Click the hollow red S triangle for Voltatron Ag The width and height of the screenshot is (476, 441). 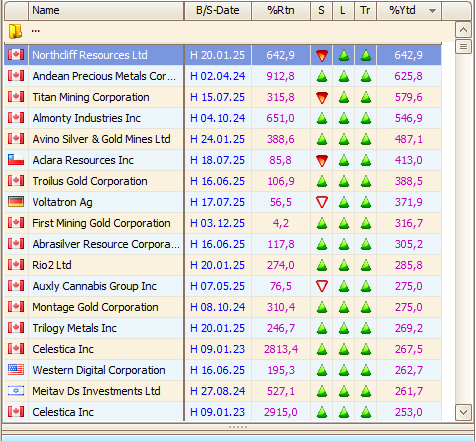(x=322, y=202)
